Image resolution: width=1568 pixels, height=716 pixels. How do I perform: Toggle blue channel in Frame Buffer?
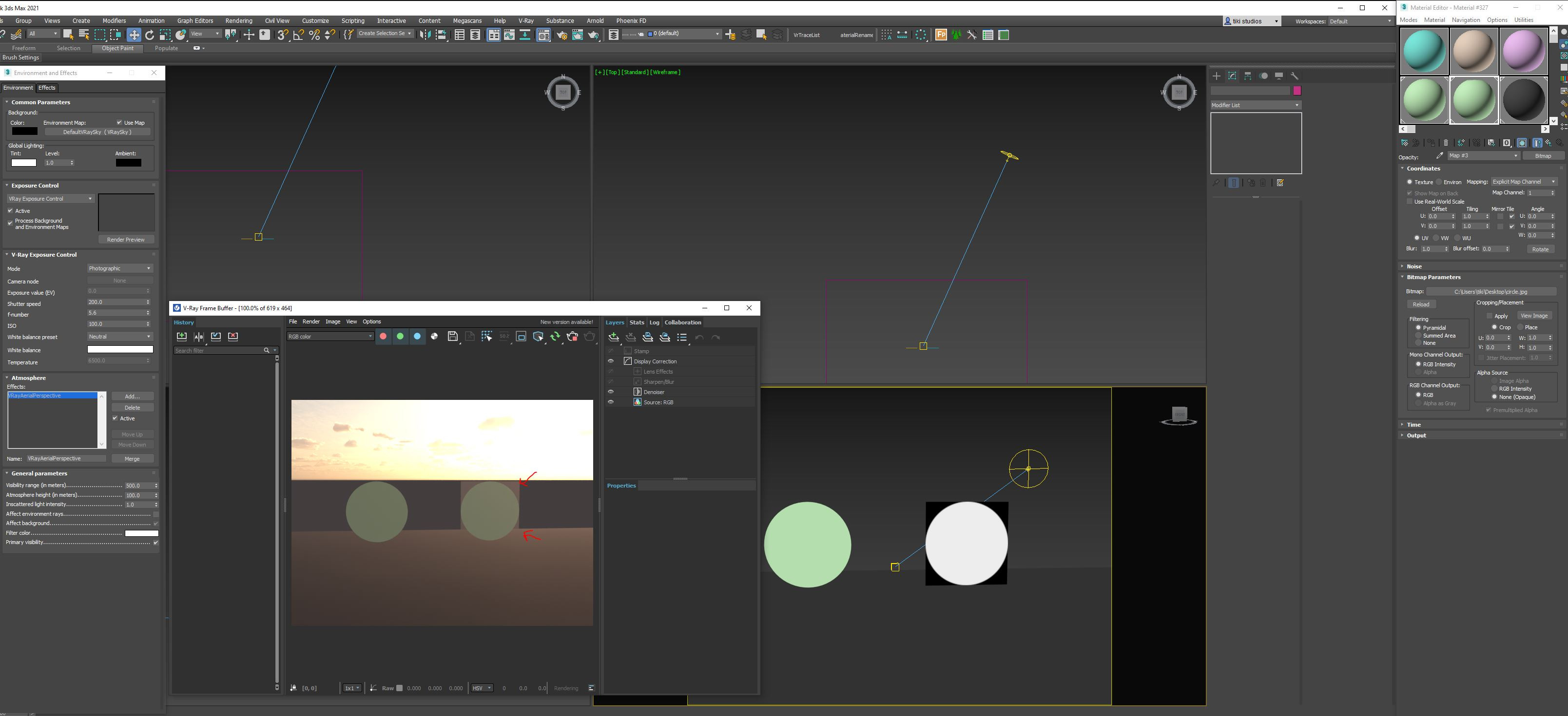point(417,337)
